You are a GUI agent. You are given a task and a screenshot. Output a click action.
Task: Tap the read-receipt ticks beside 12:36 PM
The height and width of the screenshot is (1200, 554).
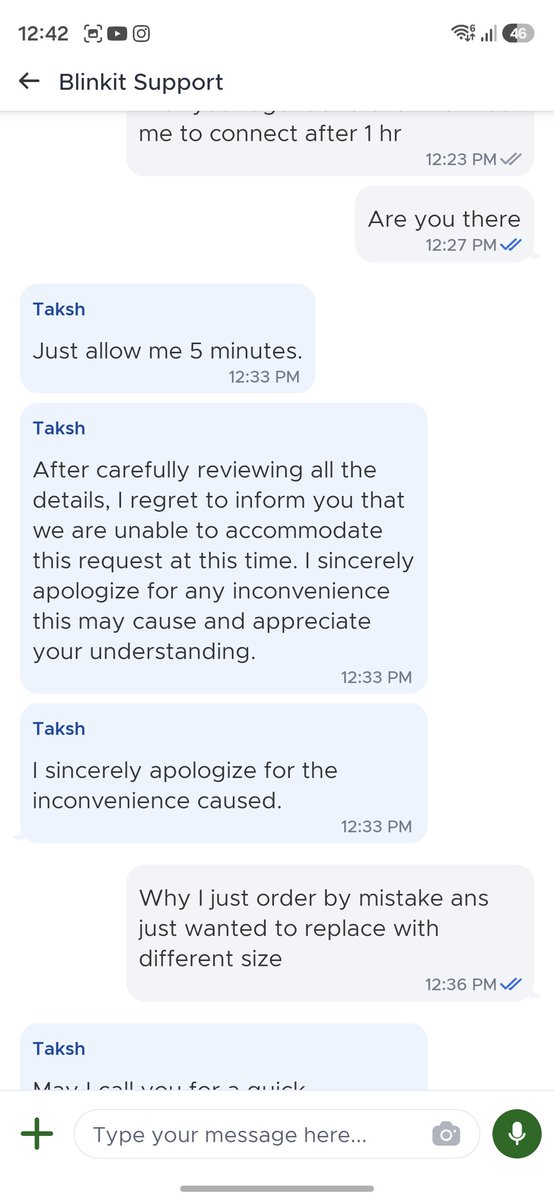511,984
